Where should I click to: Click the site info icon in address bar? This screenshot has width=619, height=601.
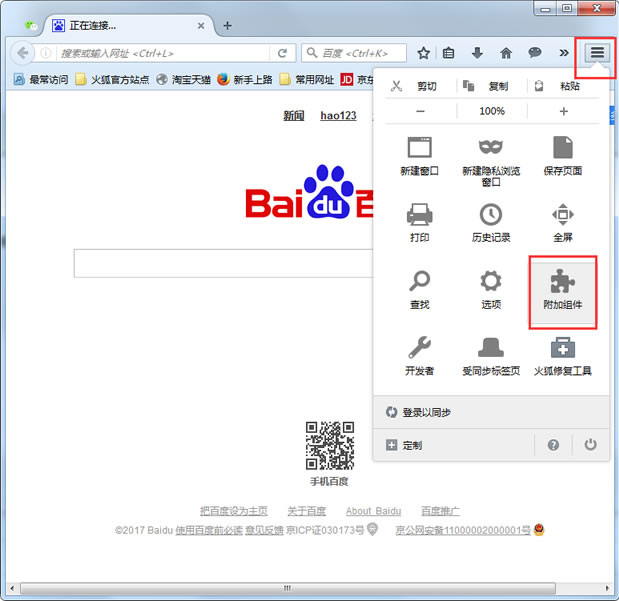[x=45, y=53]
